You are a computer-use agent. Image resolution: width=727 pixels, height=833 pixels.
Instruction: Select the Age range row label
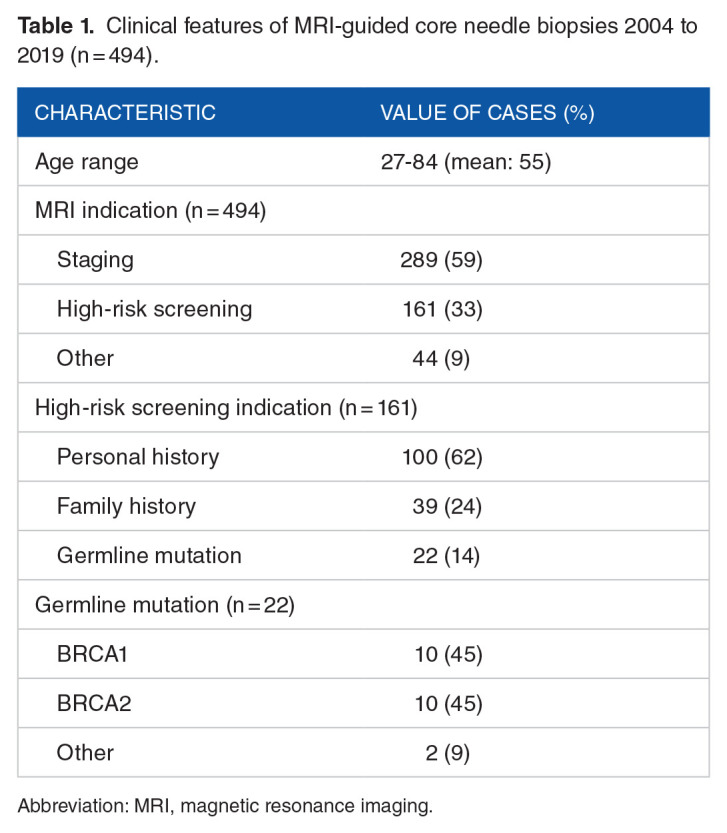tap(86, 162)
